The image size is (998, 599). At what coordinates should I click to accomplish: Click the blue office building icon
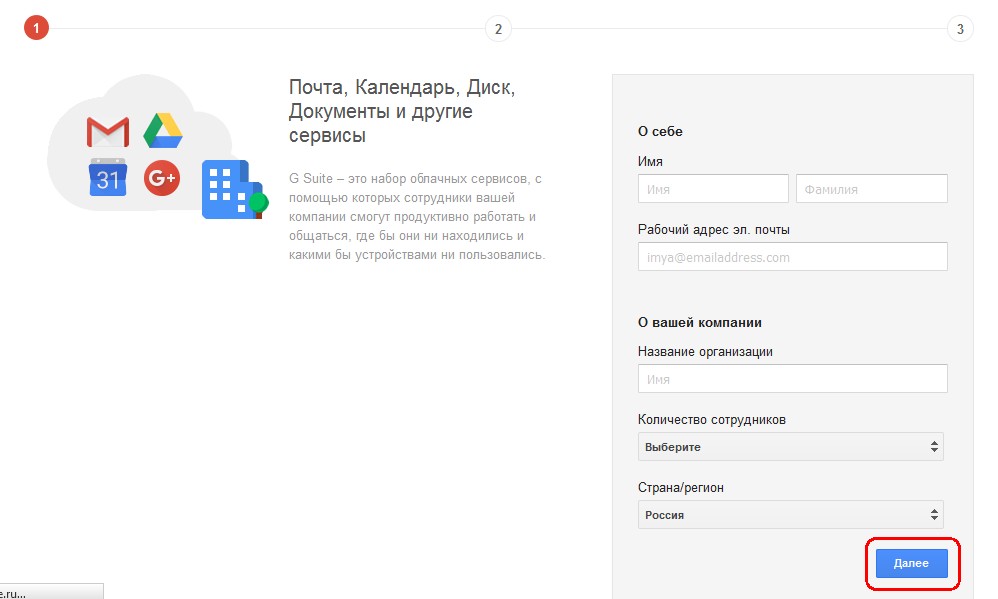(x=234, y=190)
